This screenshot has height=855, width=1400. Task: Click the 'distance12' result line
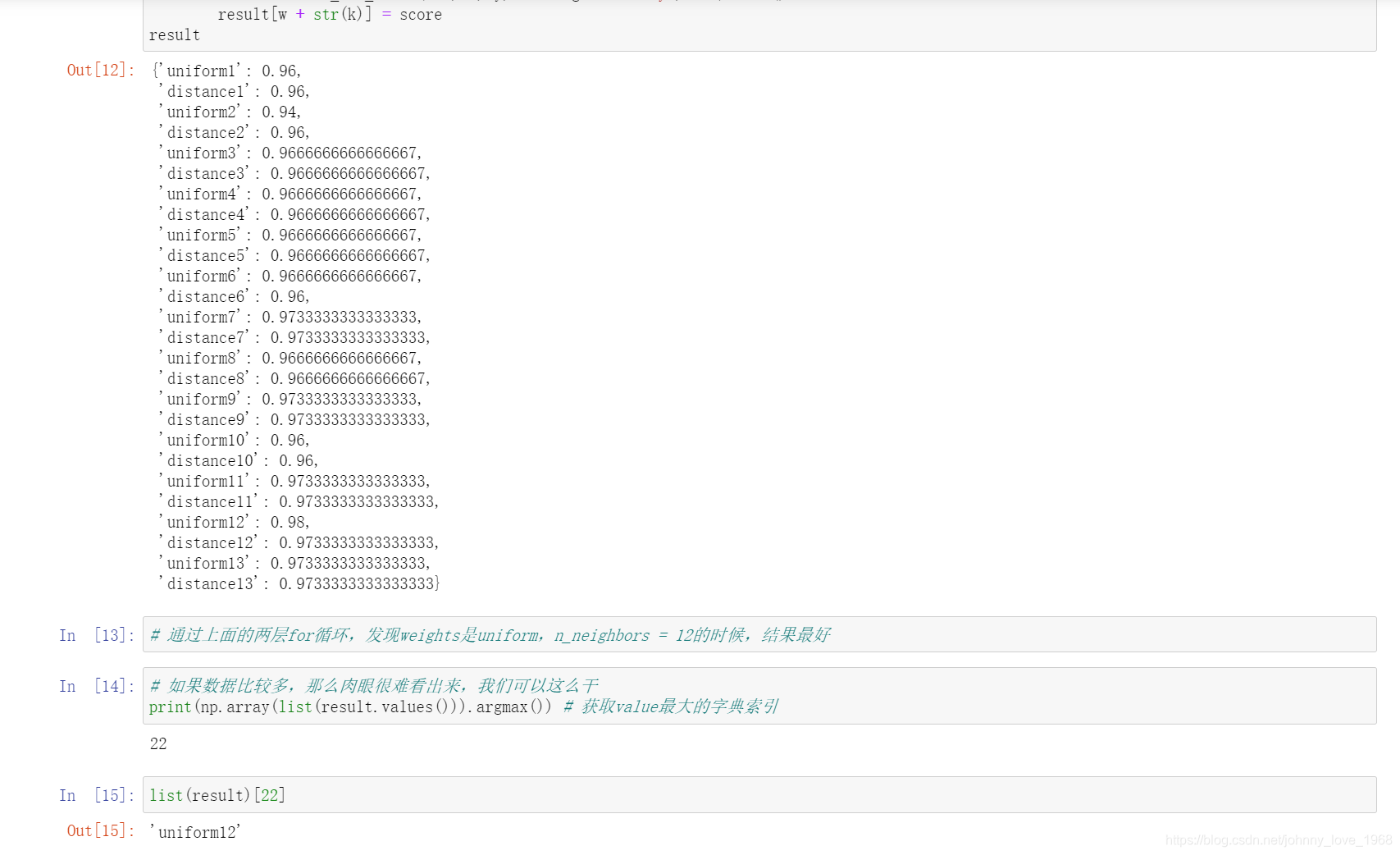click(x=299, y=542)
